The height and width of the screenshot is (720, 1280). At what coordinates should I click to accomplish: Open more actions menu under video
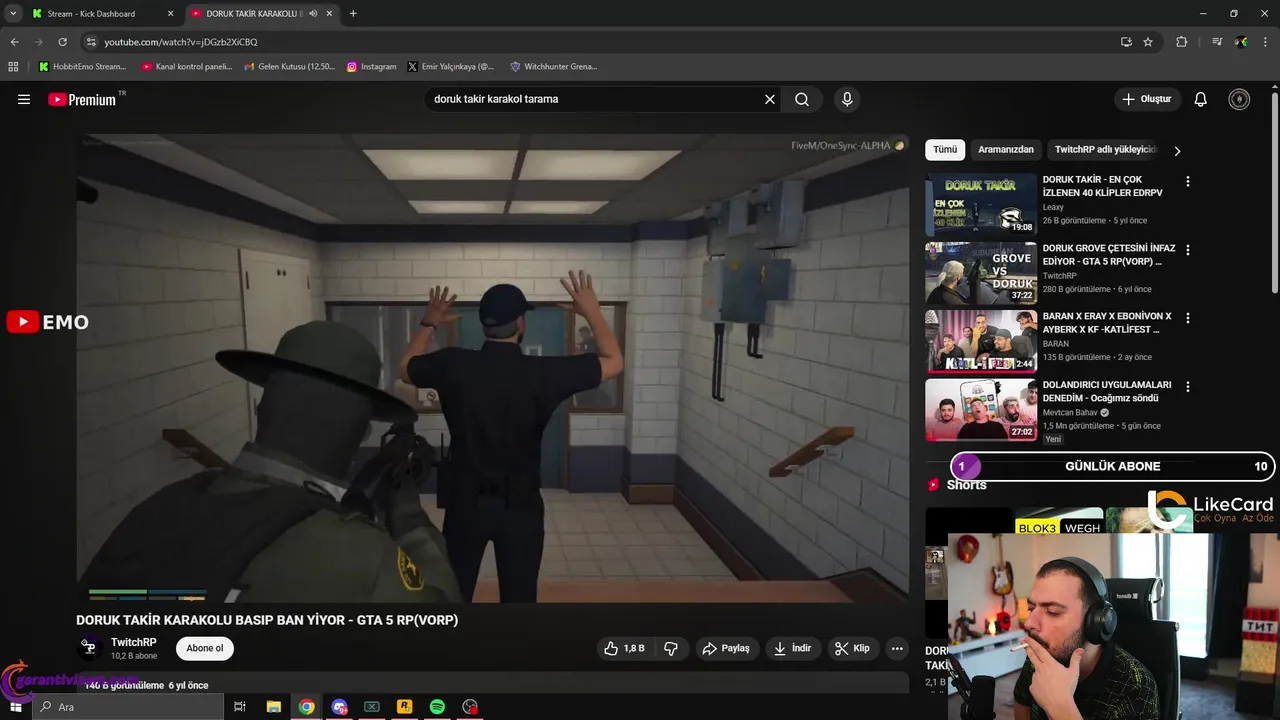tap(897, 648)
